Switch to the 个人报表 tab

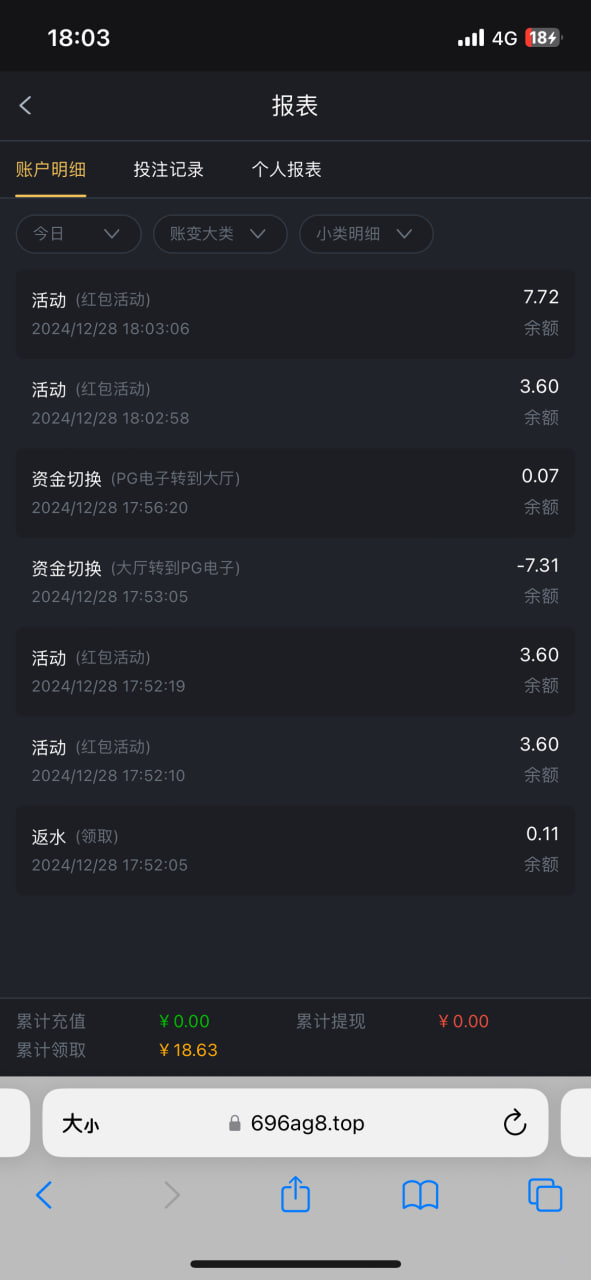[287, 170]
